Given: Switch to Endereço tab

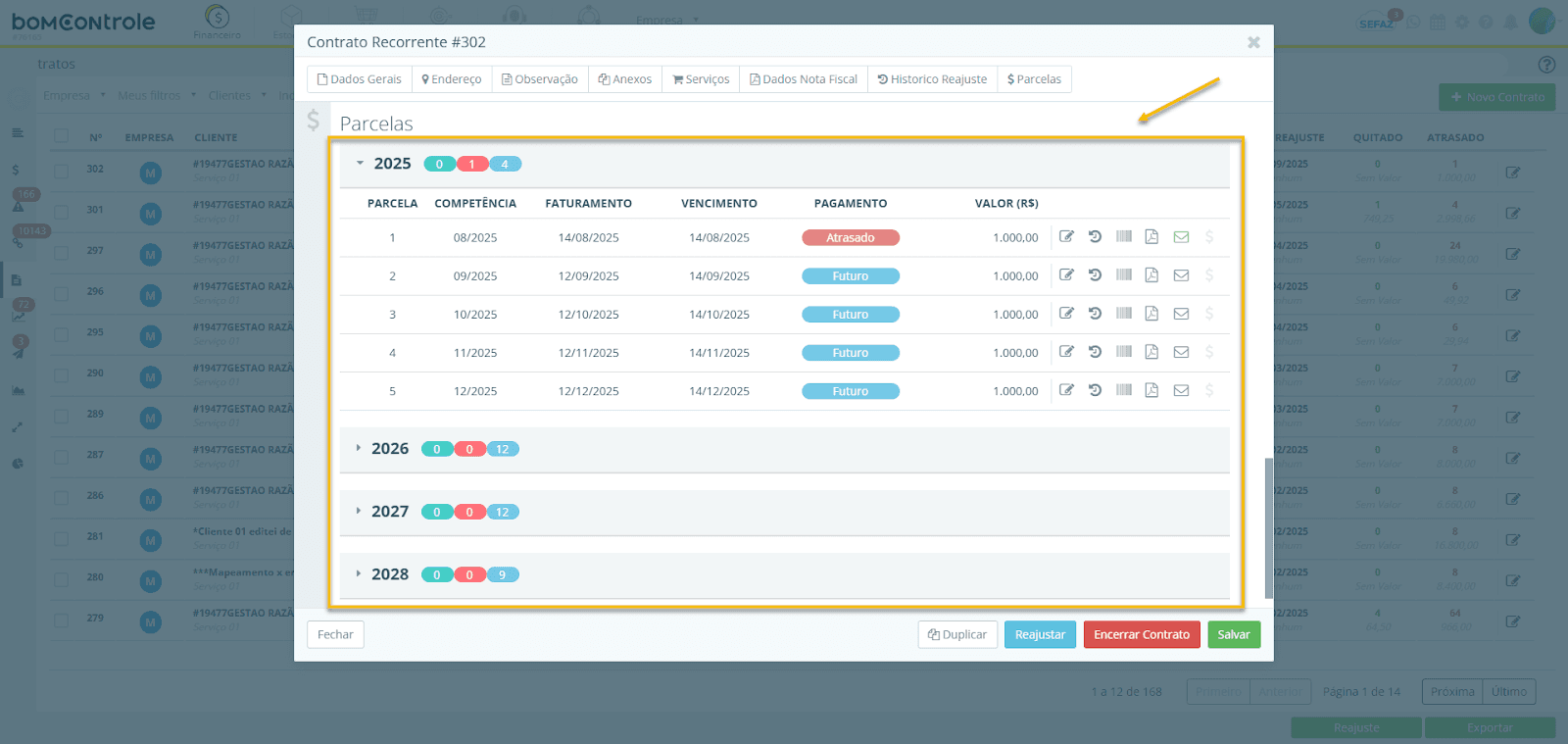Looking at the screenshot, I should tap(451, 79).
